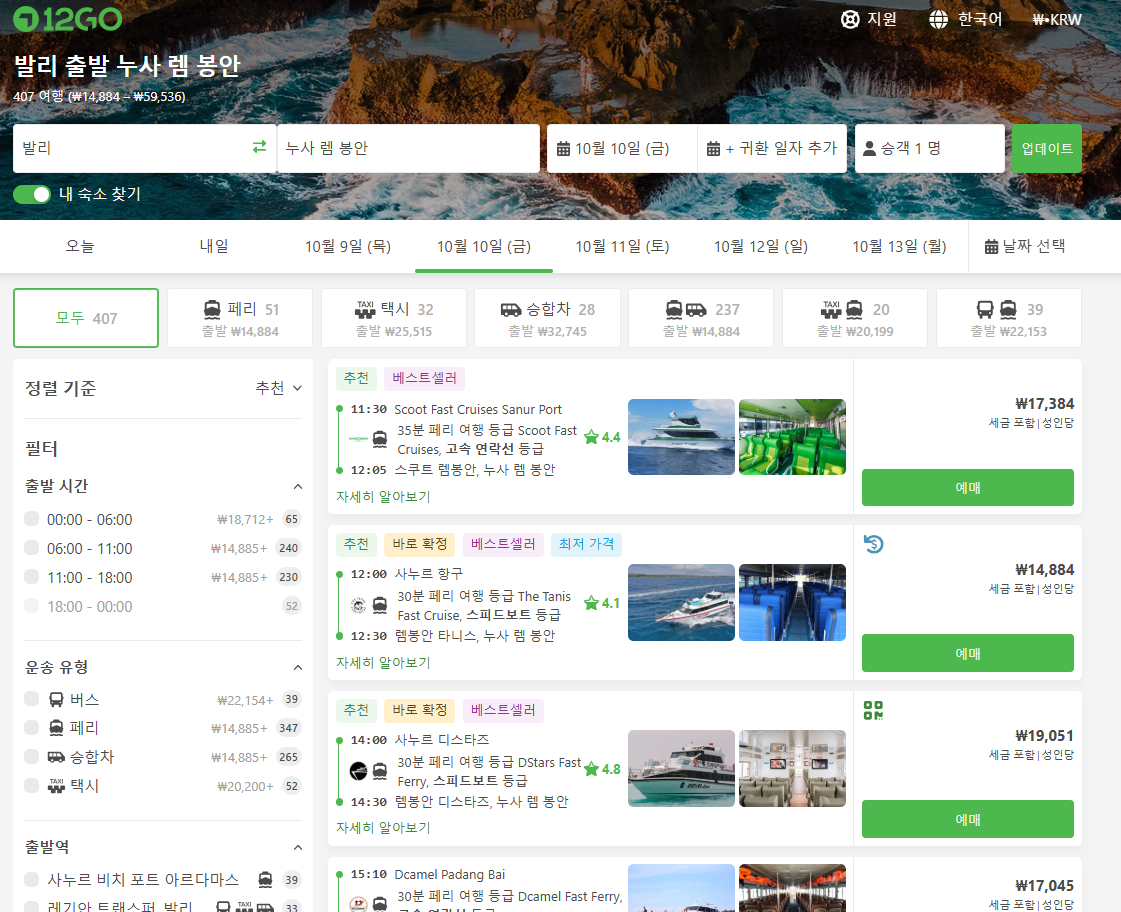This screenshot has width=1121, height=912.
Task: Click the Tanis operator logo icon
Action: [359, 605]
